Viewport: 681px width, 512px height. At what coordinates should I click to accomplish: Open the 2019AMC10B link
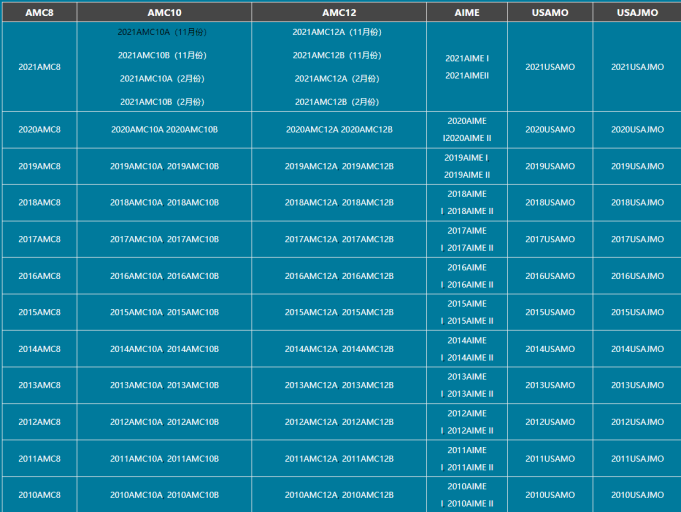click(x=193, y=166)
